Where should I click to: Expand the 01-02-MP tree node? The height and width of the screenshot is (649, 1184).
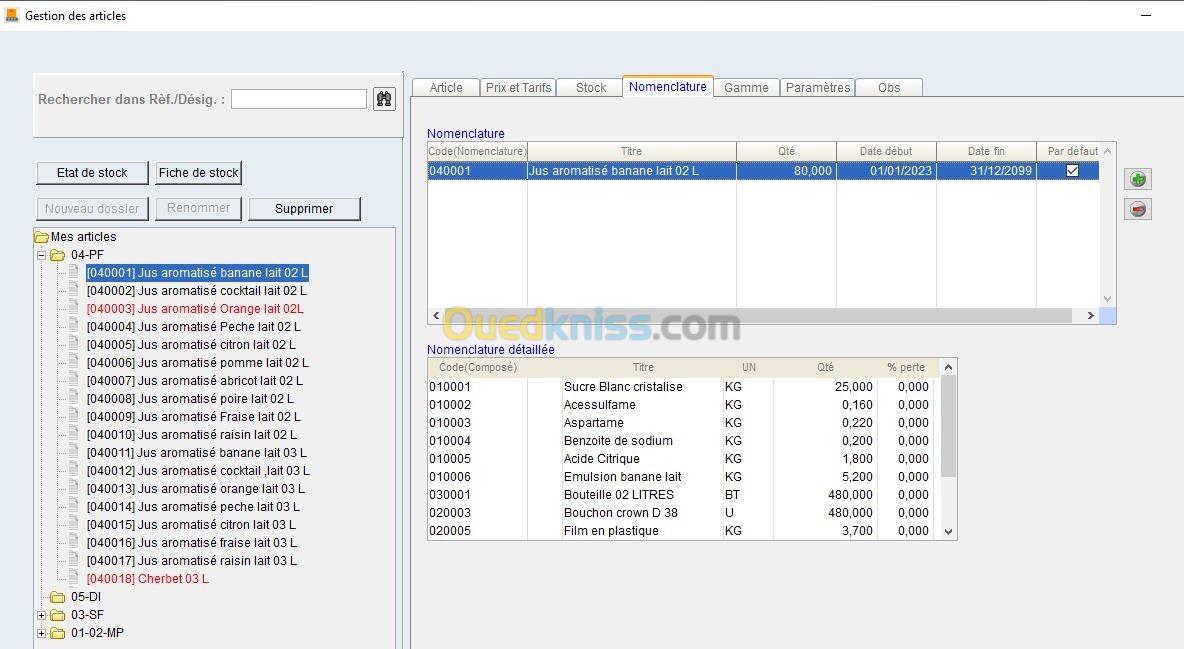pyautogui.click(x=42, y=633)
